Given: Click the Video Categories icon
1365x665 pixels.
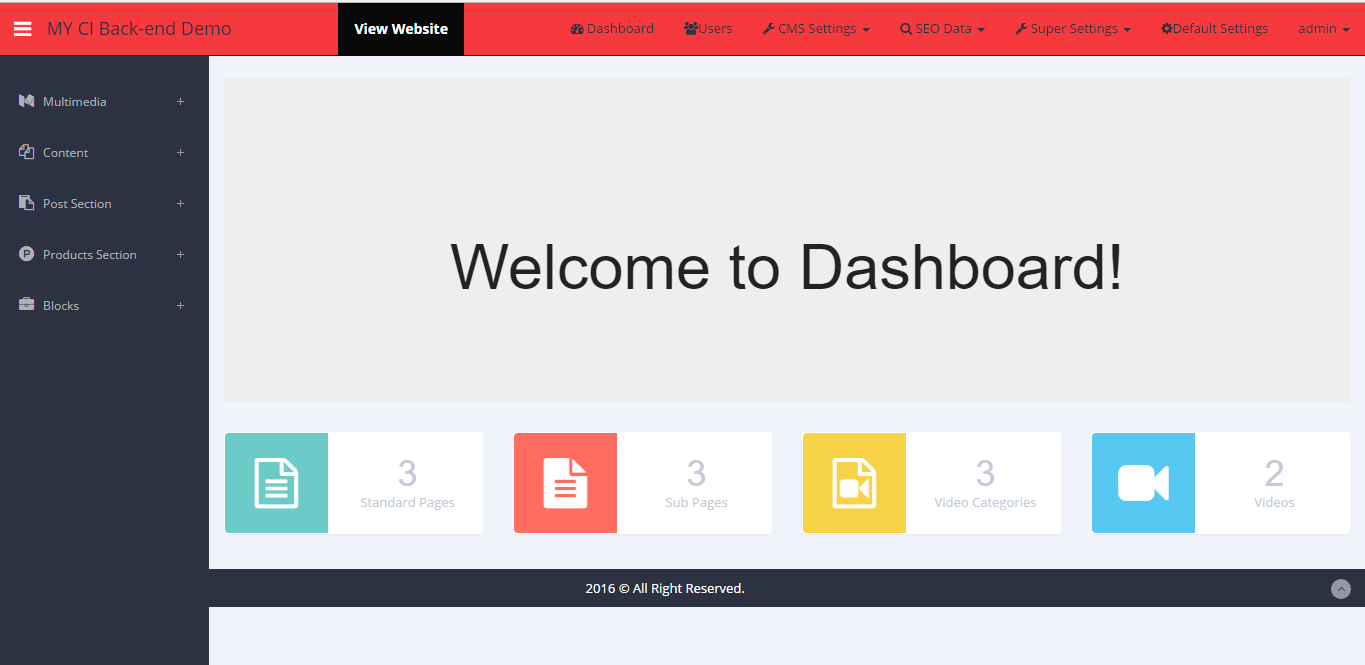Looking at the screenshot, I should tap(854, 483).
